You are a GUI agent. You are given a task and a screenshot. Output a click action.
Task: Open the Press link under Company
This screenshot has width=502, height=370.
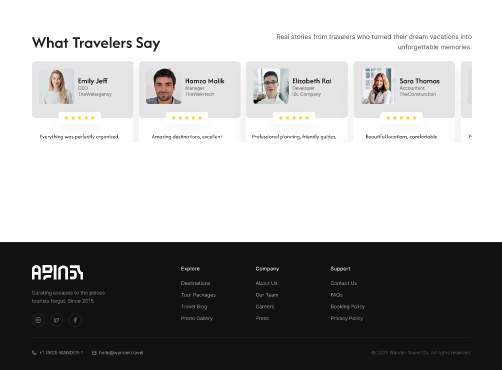[x=262, y=318]
